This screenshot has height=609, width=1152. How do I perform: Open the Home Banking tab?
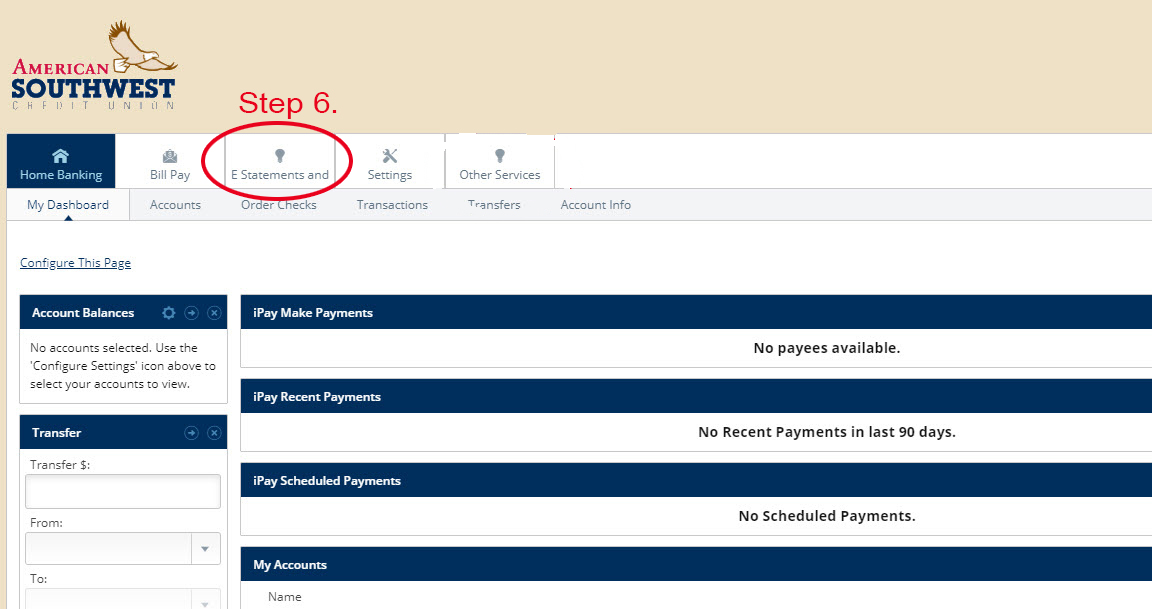[61, 161]
